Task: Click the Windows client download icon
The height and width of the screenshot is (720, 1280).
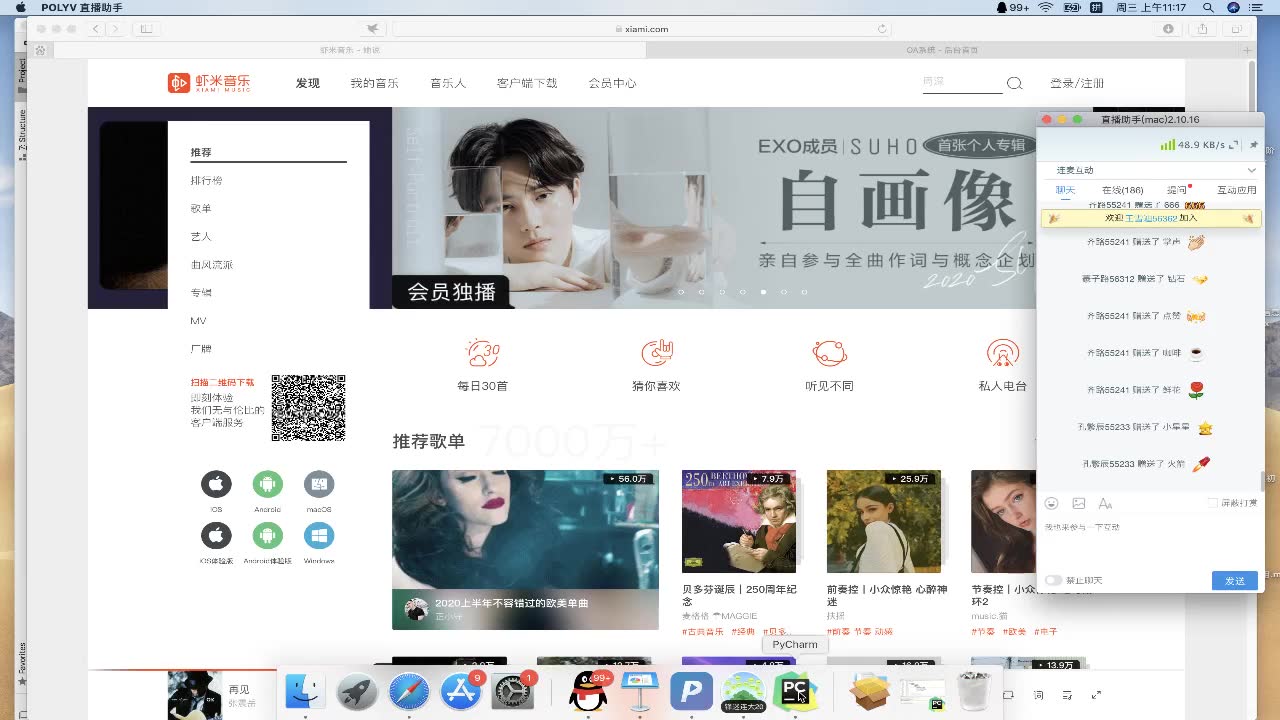Action: [x=318, y=537]
